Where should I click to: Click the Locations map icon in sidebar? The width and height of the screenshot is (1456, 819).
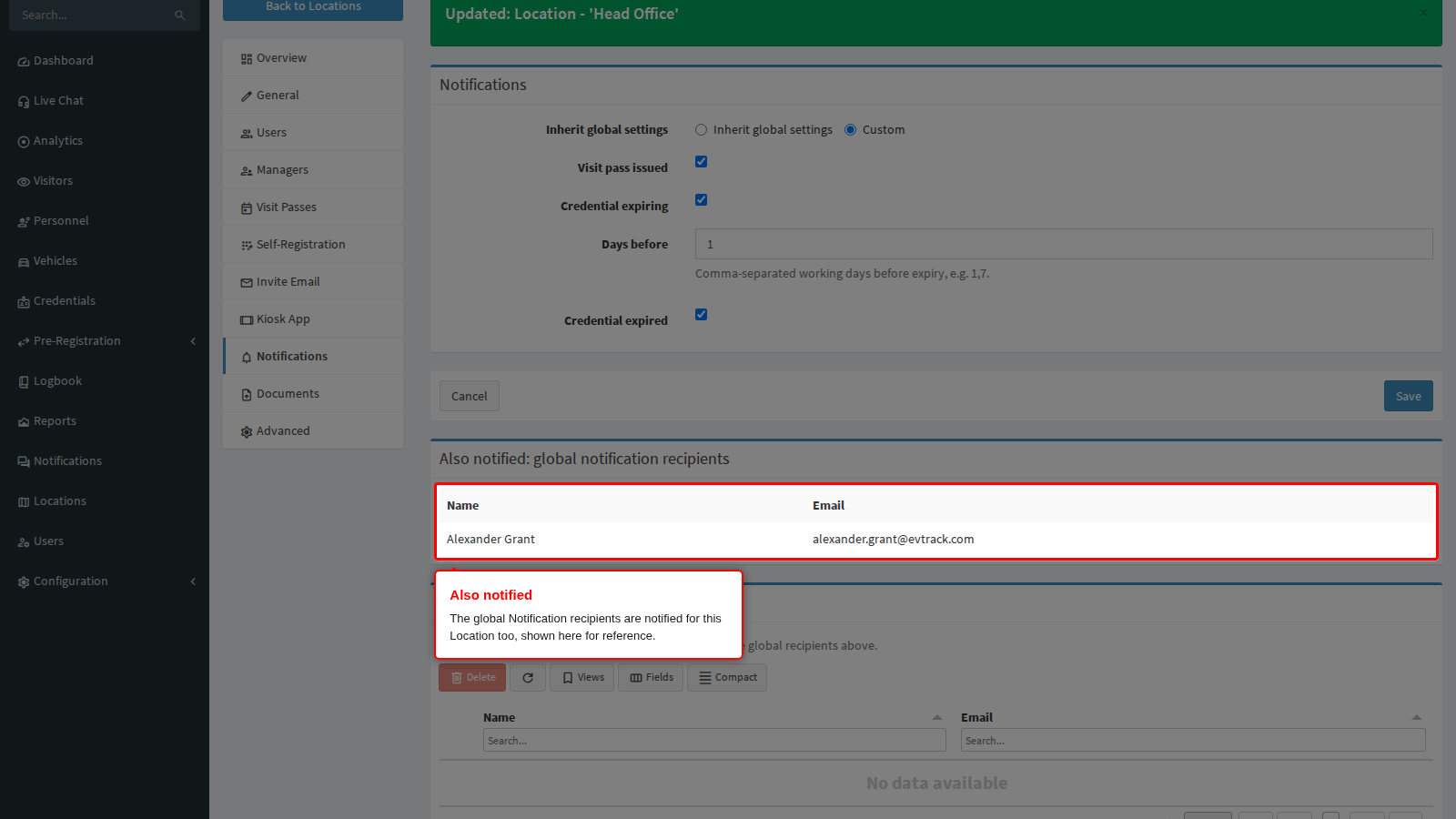[24, 502]
